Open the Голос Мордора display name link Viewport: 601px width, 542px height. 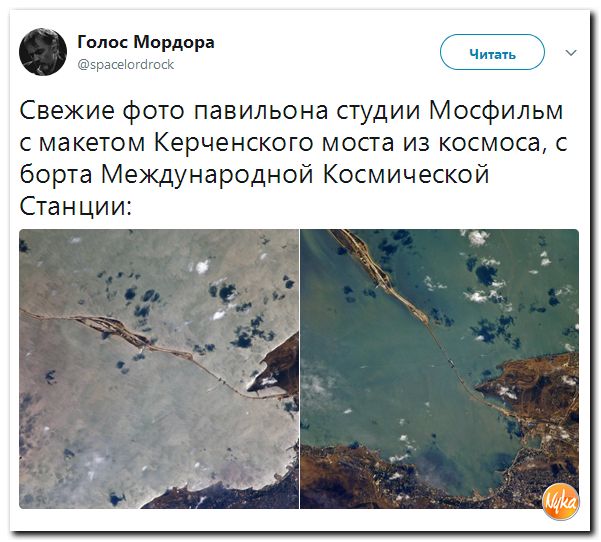pos(146,42)
